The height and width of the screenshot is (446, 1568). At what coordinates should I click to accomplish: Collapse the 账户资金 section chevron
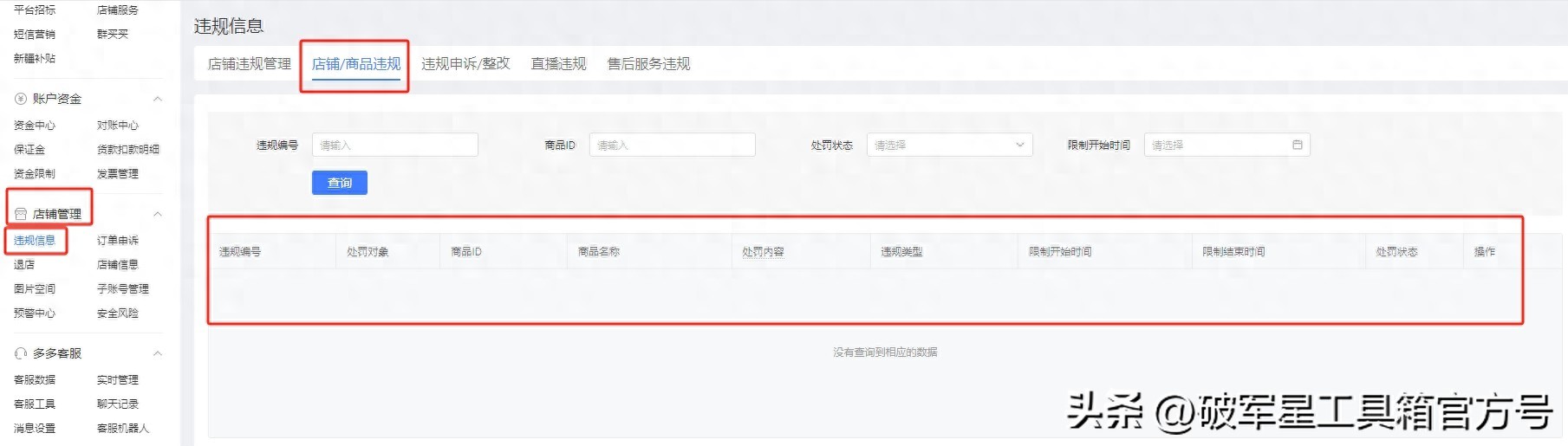pos(158,99)
